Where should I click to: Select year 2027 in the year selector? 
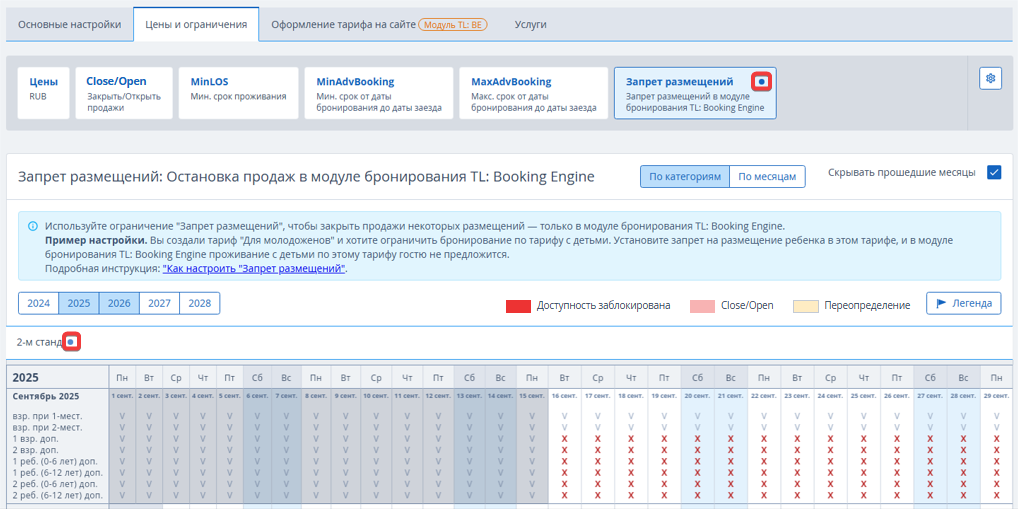coord(159,304)
